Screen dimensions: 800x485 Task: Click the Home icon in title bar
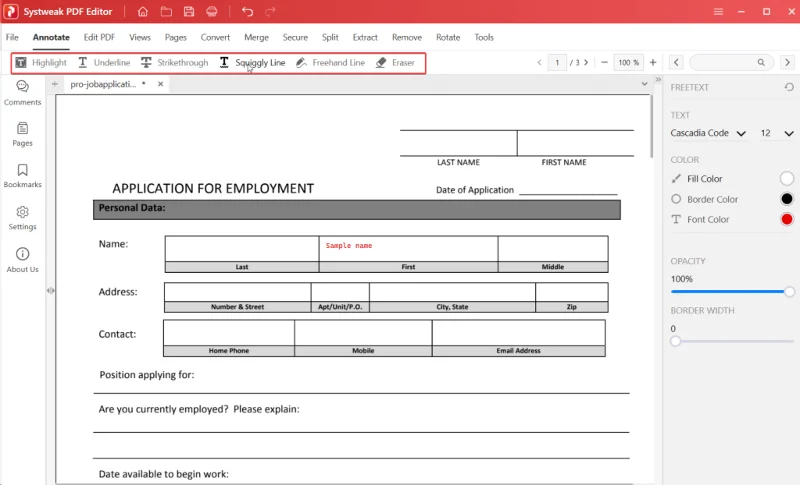point(143,12)
